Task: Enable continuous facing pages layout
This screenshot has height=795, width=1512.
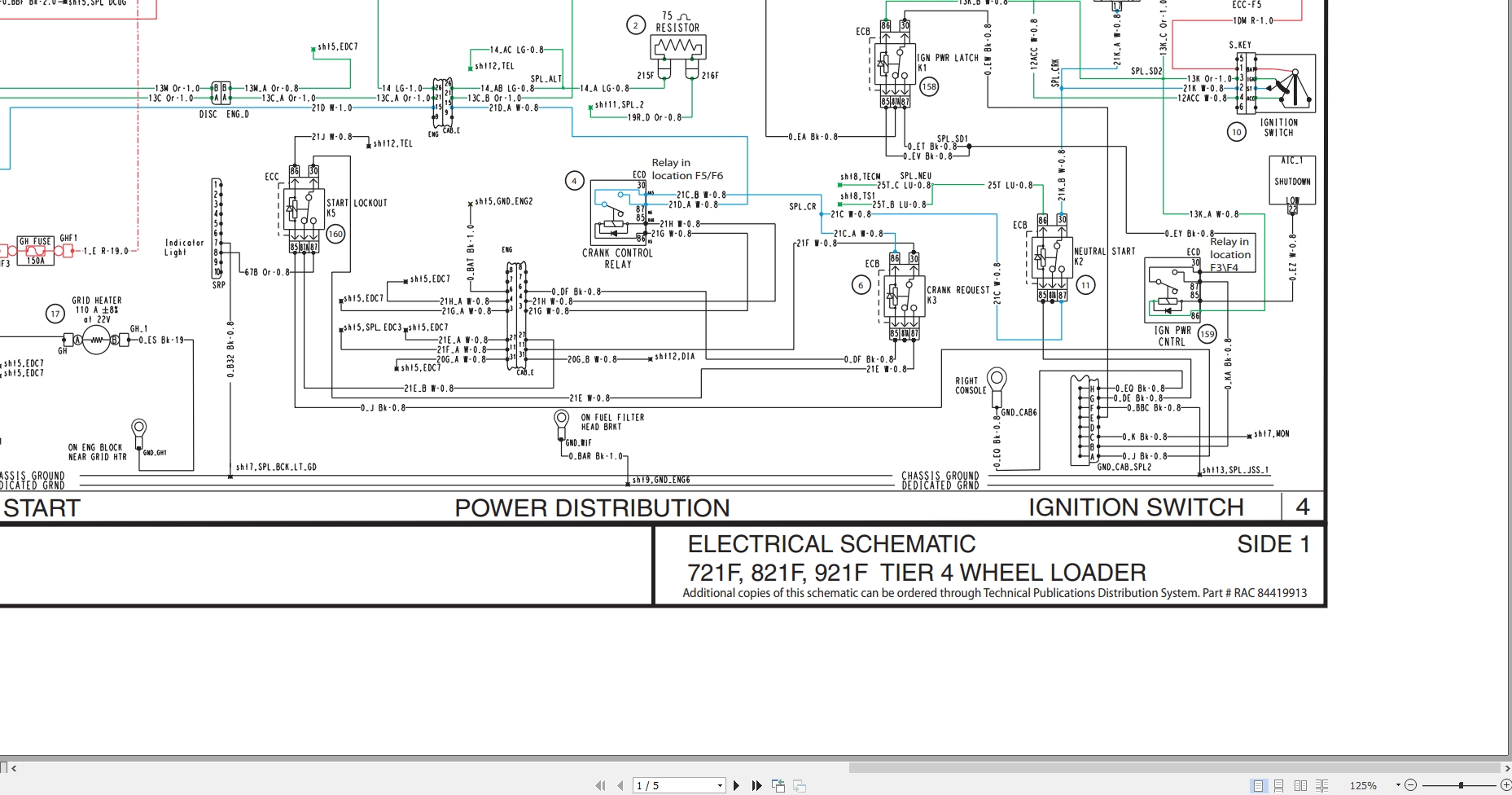Action: 1321,786
